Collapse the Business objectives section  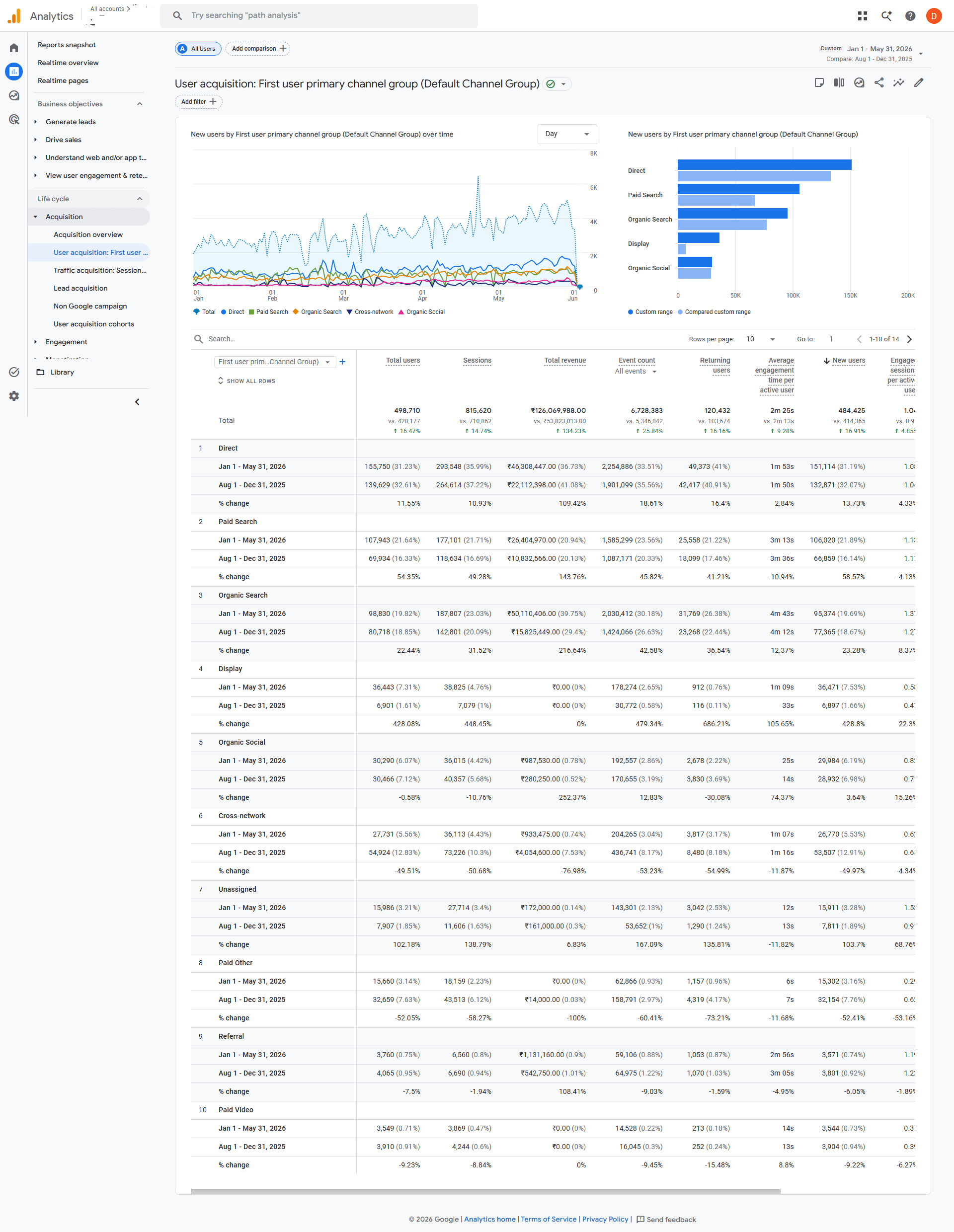coord(140,104)
